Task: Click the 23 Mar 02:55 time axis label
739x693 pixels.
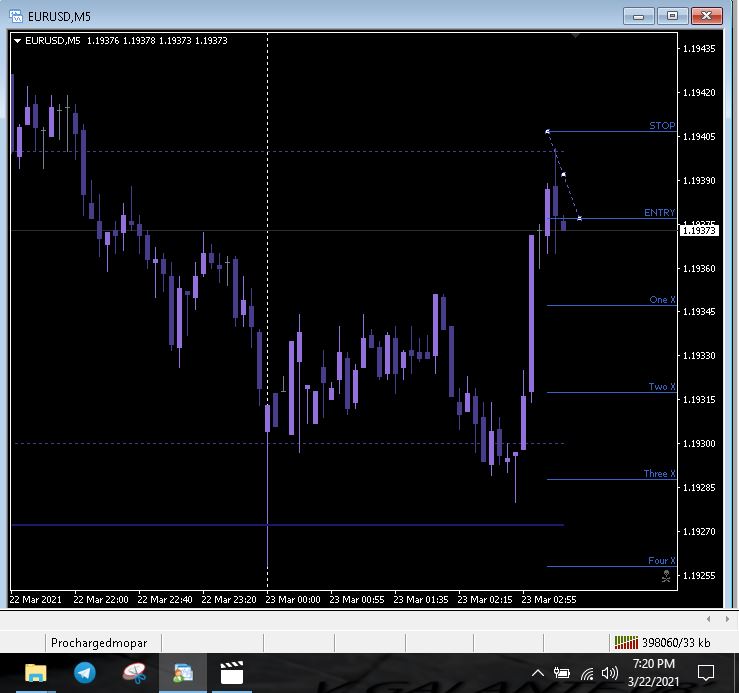Action: (x=549, y=600)
